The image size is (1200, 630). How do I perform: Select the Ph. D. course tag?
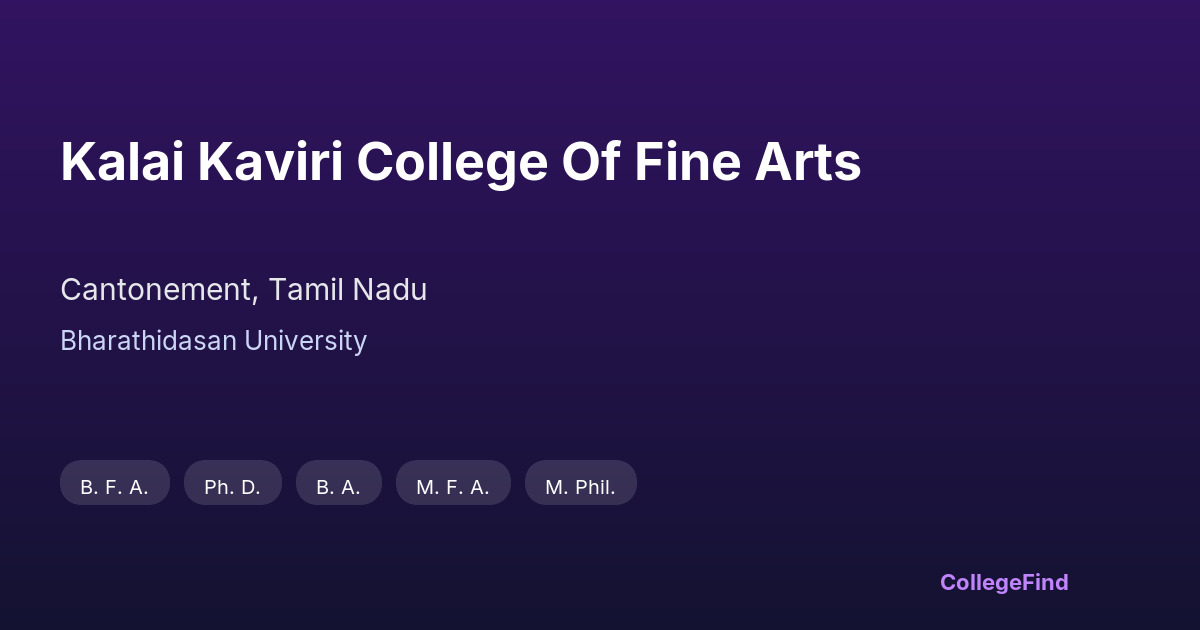(x=232, y=487)
